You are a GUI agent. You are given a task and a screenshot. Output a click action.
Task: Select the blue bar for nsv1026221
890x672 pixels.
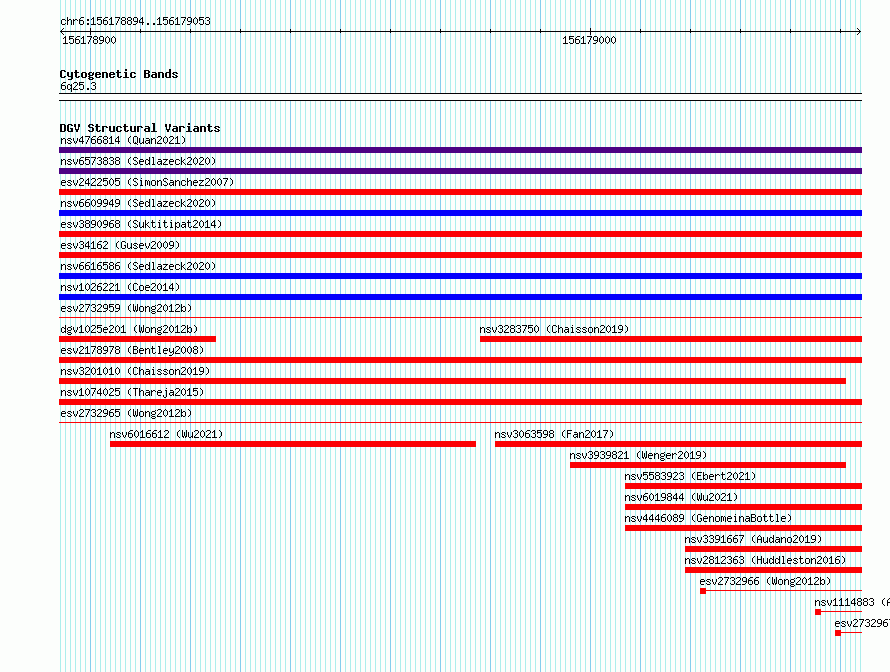pyautogui.click(x=460, y=297)
